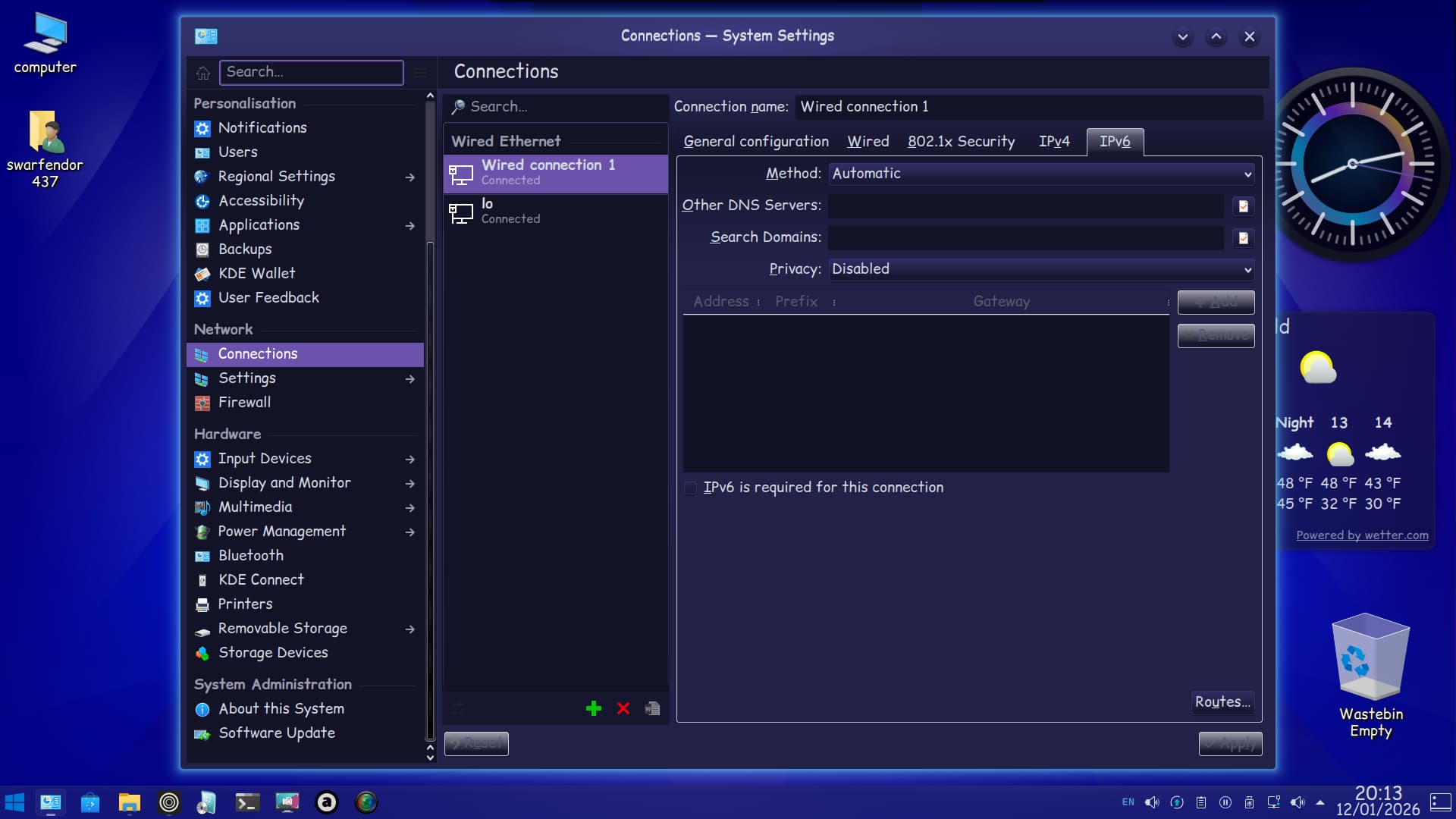Click the hamburger menu icon next to search
Viewport: 1456px width, 819px height.
[420, 73]
